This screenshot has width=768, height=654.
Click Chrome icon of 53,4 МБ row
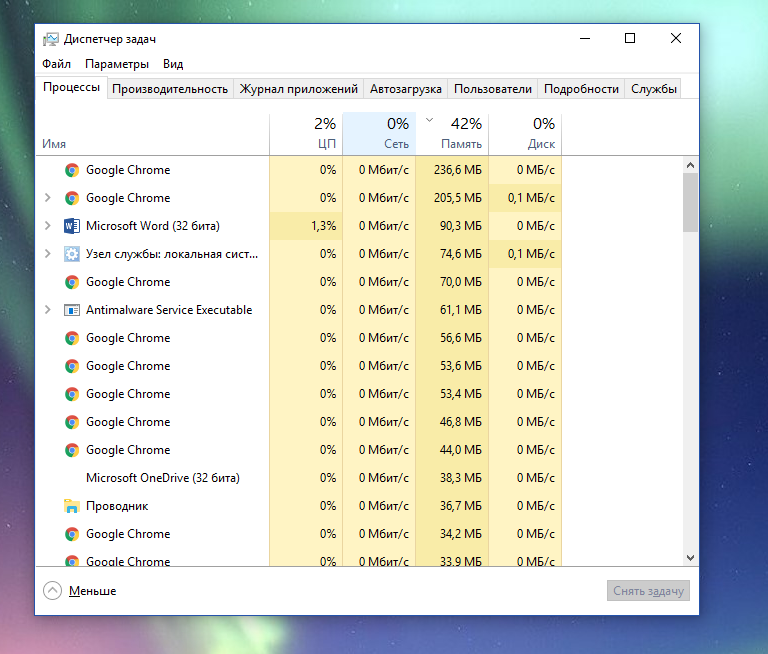(72, 394)
